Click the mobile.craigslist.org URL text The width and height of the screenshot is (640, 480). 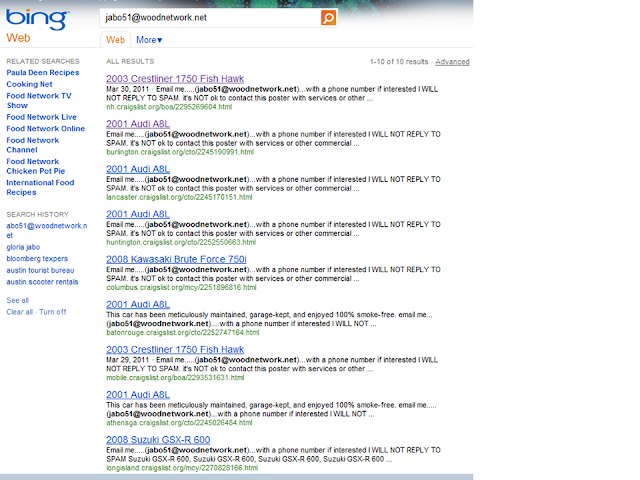coord(175,378)
